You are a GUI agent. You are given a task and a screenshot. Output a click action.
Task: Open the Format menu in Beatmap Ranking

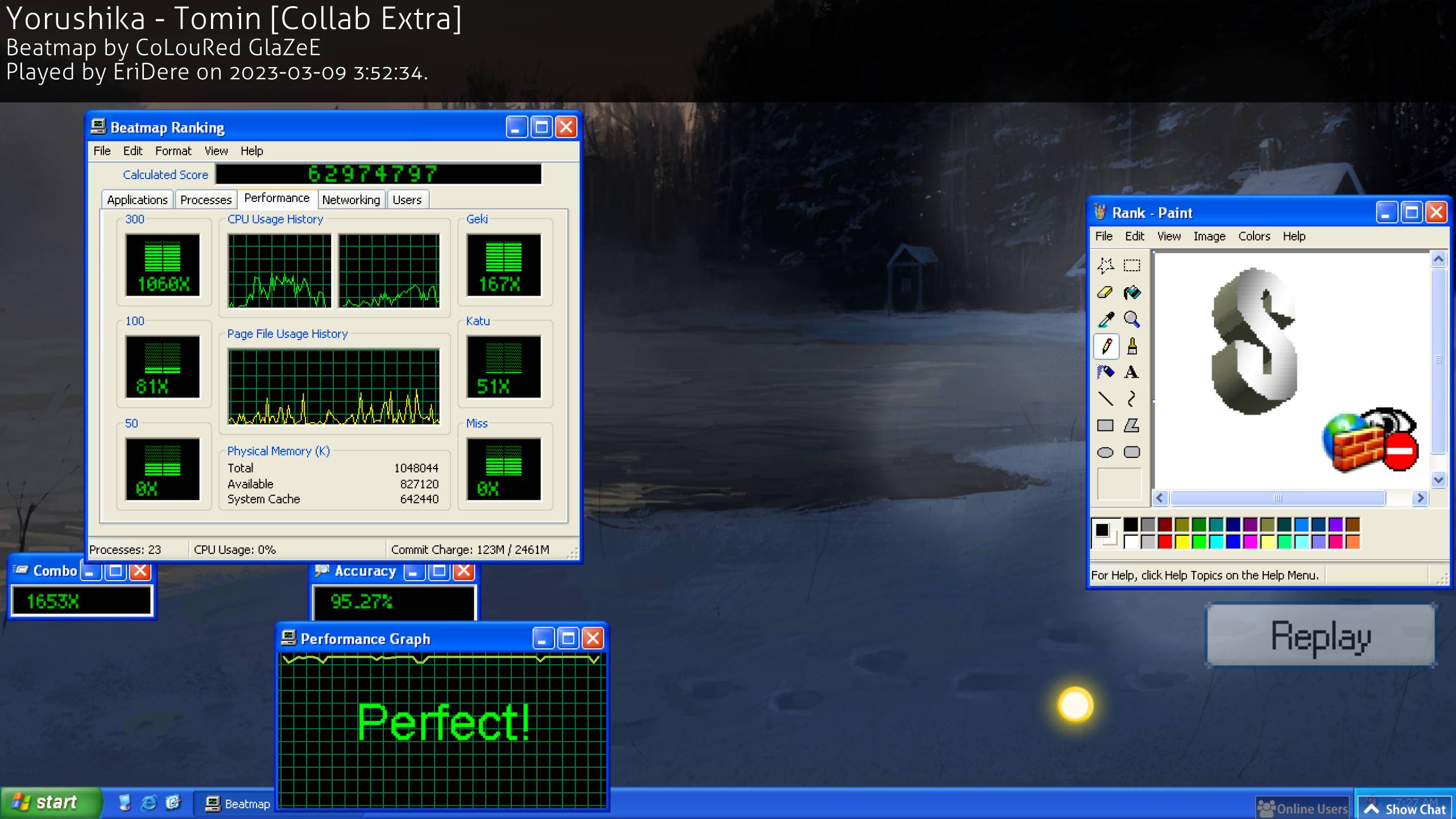tap(173, 151)
